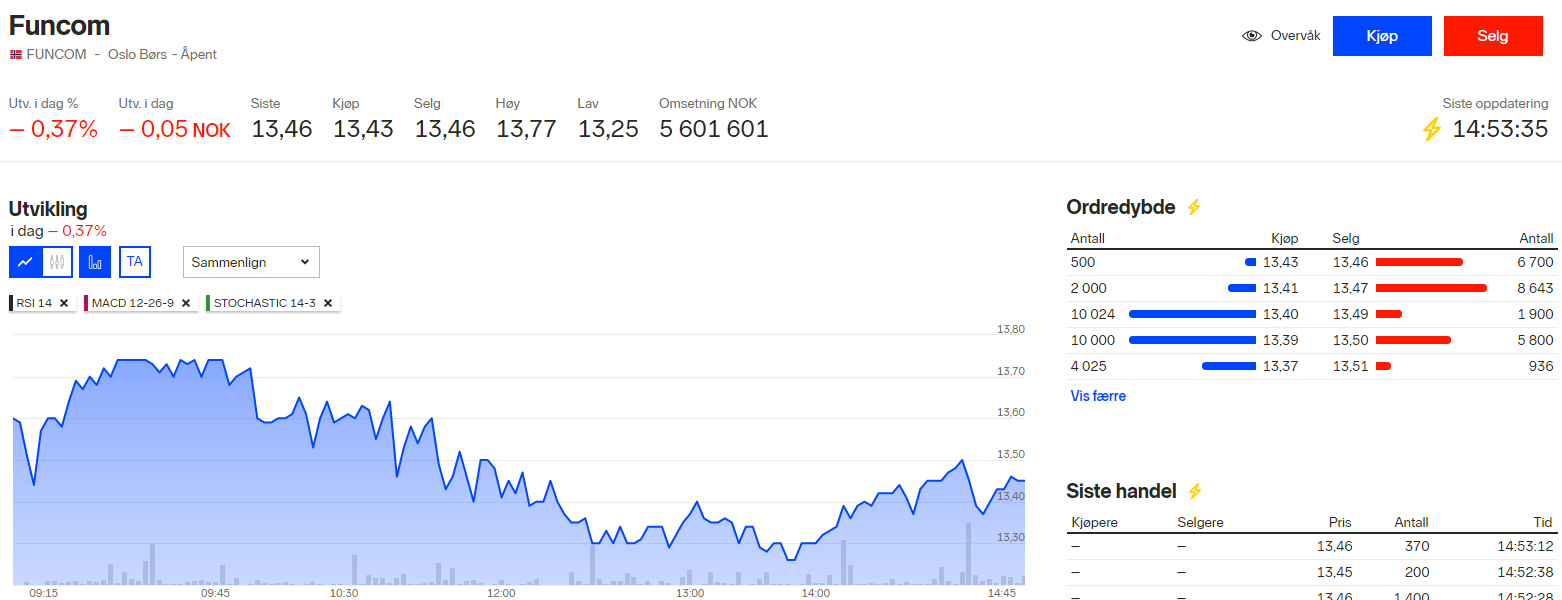Click the Omsetning NOK value 5 601 601
Viewport: 1562px width, 600px height.
click(713, 129)
